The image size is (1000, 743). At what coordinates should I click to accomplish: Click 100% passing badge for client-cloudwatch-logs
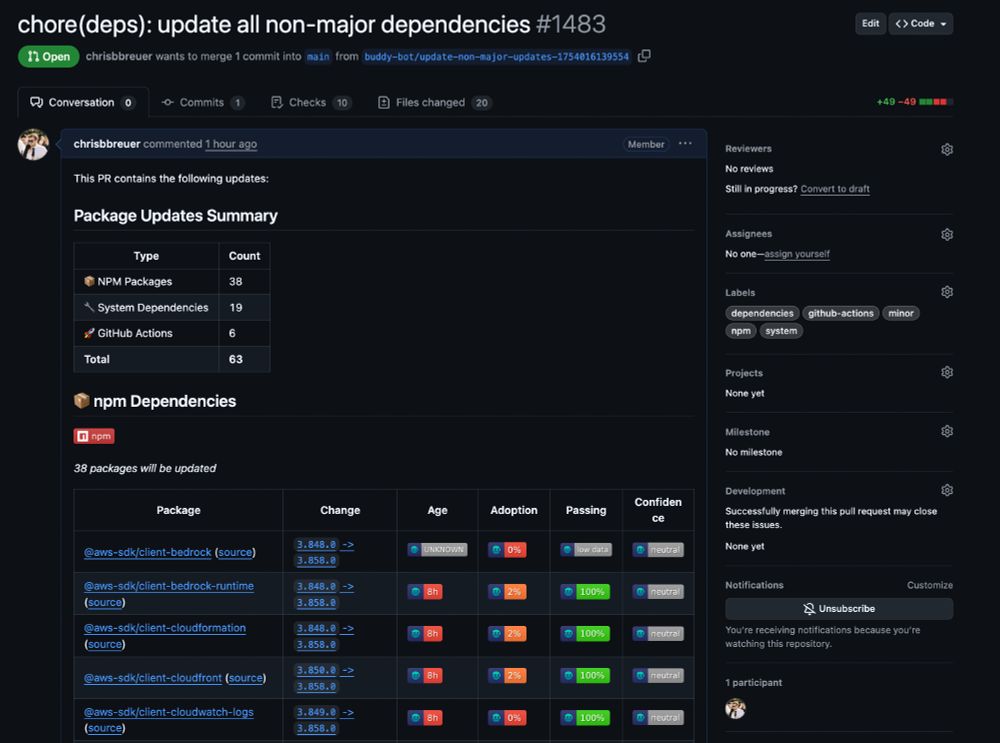[x=585, y=717]
